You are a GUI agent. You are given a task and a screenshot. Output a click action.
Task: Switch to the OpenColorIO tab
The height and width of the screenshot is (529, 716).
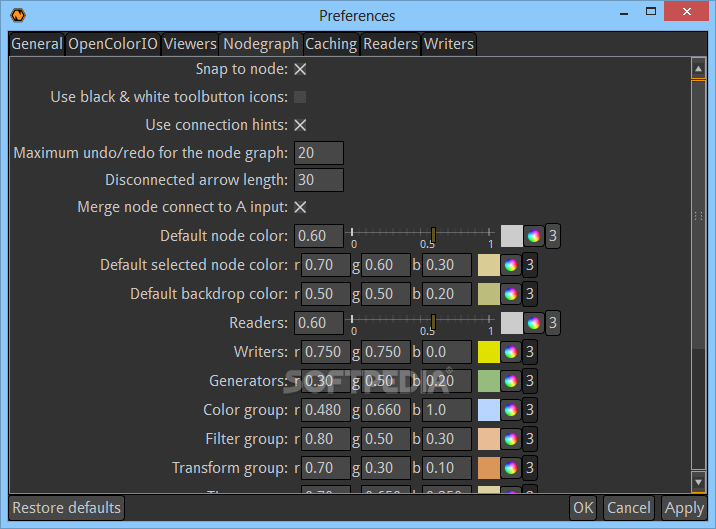pos(113,44)
